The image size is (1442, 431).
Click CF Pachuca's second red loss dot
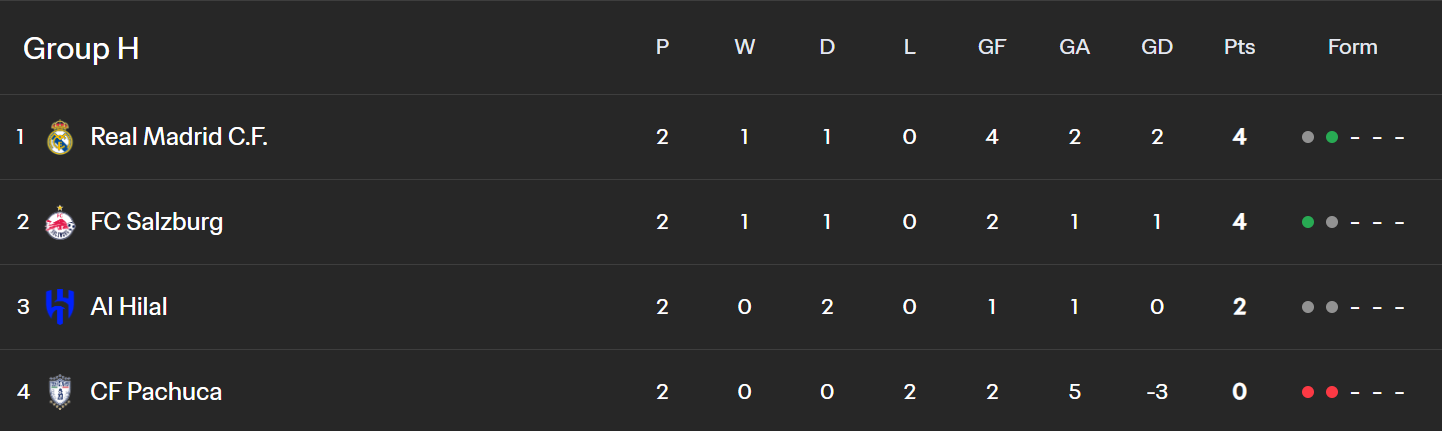(x=1331, y=392)
